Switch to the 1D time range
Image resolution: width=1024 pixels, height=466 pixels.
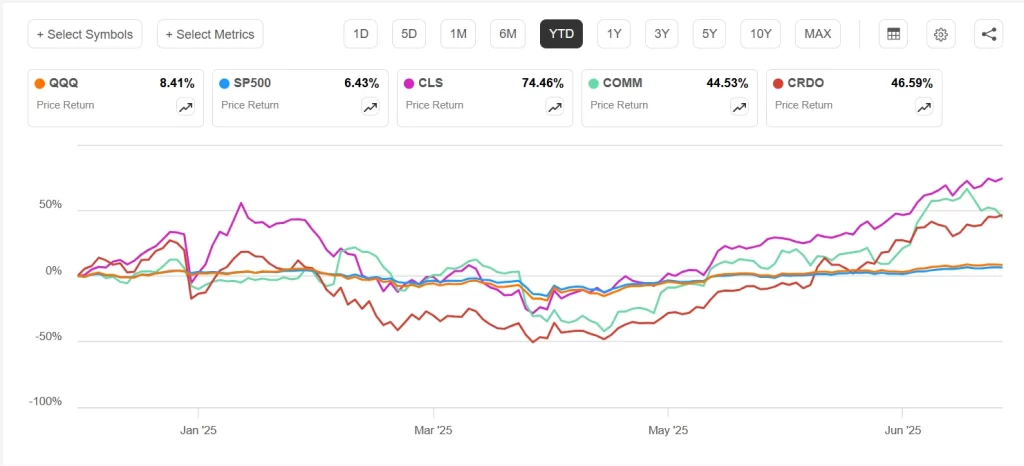(361, 34)
